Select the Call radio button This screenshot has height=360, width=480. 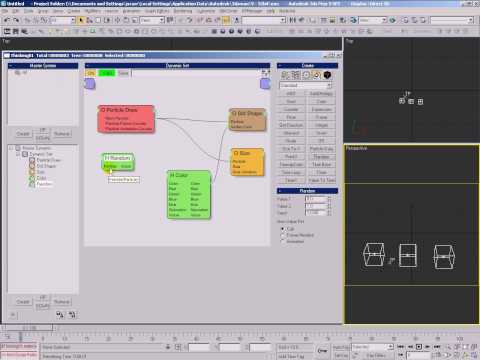coord(283,229)
